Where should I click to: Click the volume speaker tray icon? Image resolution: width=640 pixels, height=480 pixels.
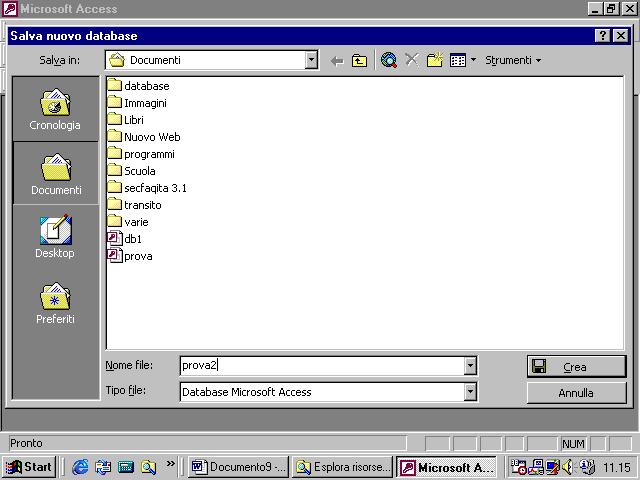coord(567,467)
